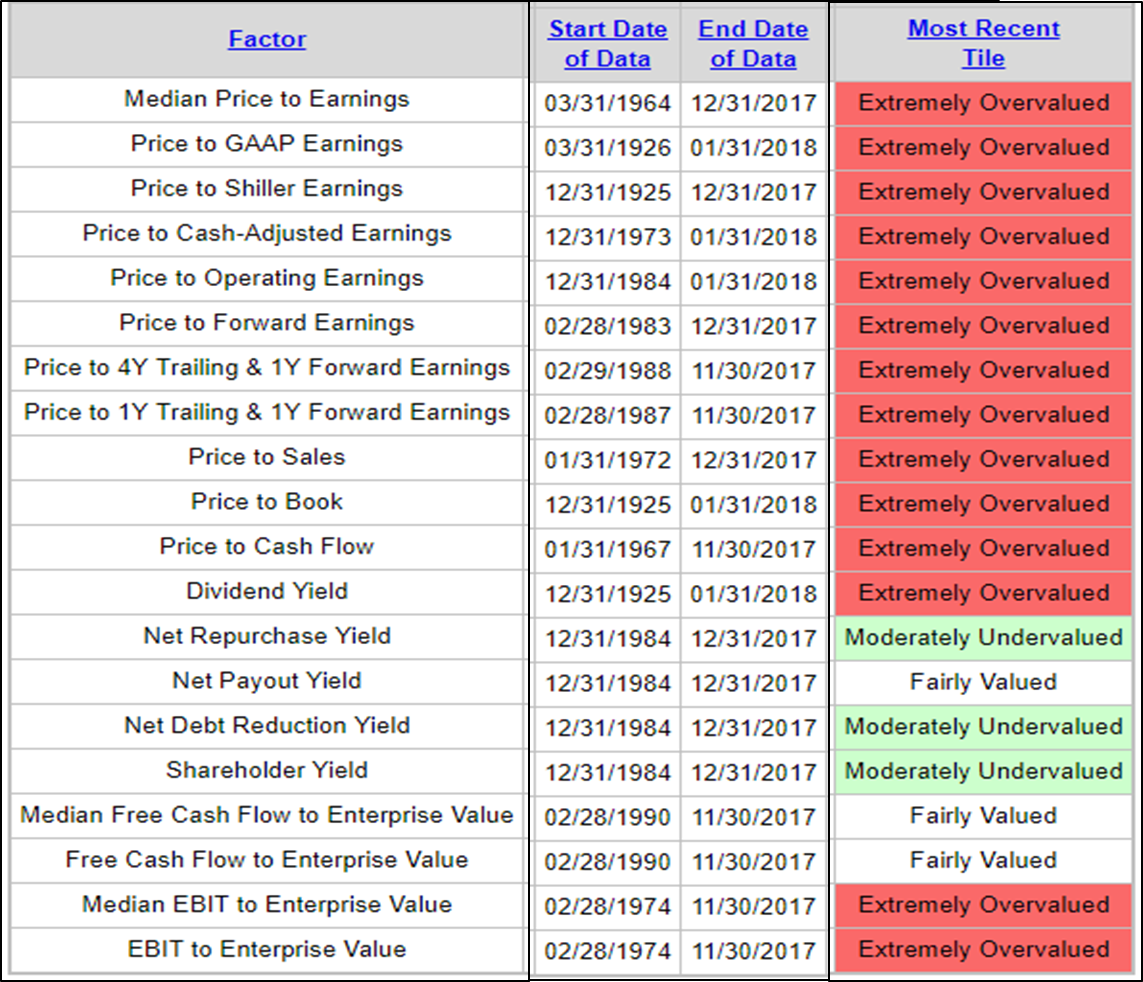Open the Most Recent Tile header link
Viewport: 1143px width, 982px height.
point(983,44)
